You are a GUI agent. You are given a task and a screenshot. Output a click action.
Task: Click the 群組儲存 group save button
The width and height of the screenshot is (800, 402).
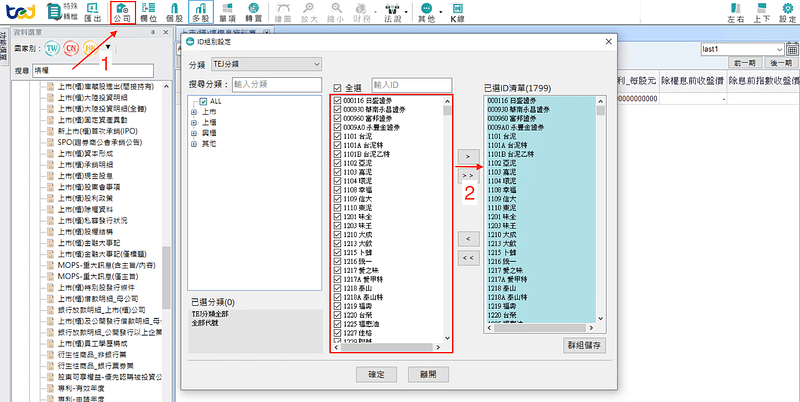(584, 345)
